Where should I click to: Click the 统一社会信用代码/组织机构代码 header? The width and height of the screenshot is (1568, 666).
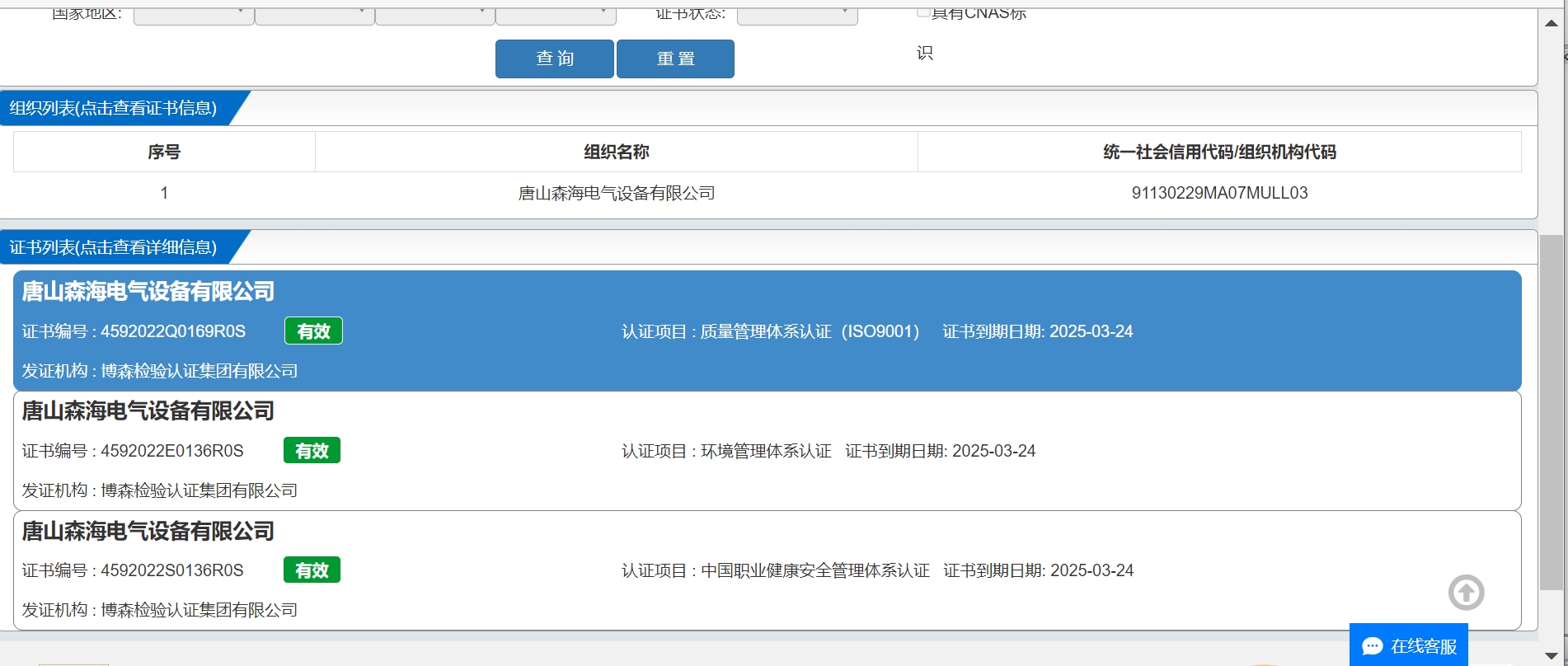tap(1219, 152)
